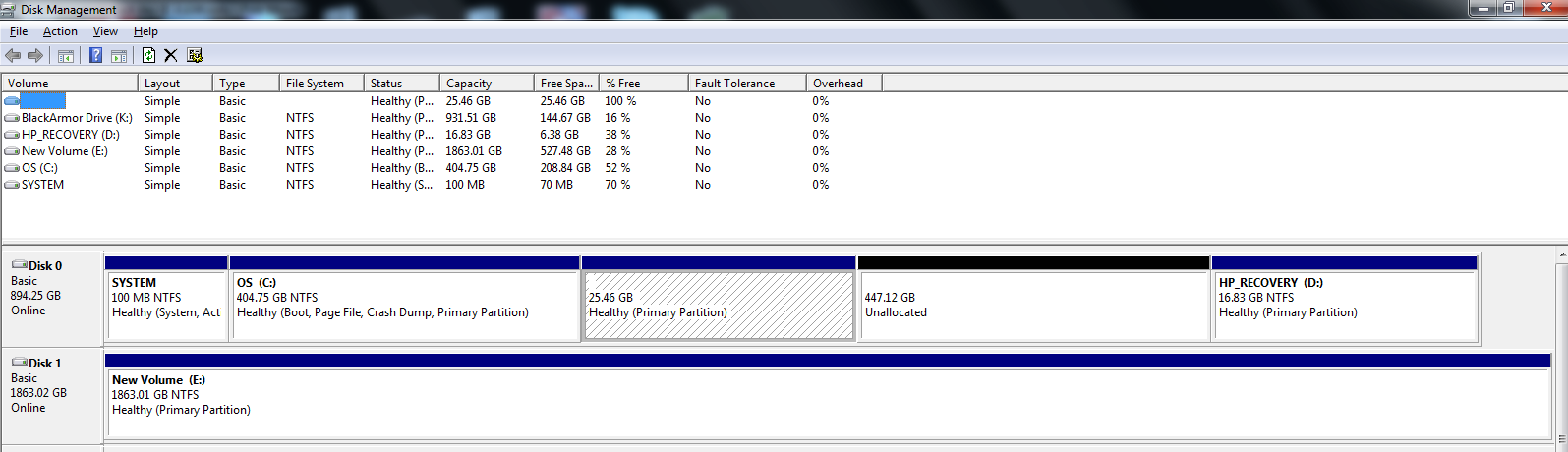The width and height of the screenshot is (1568, 452).
Task: Open Help with the blue question mark icon
Action: point(95,56)
